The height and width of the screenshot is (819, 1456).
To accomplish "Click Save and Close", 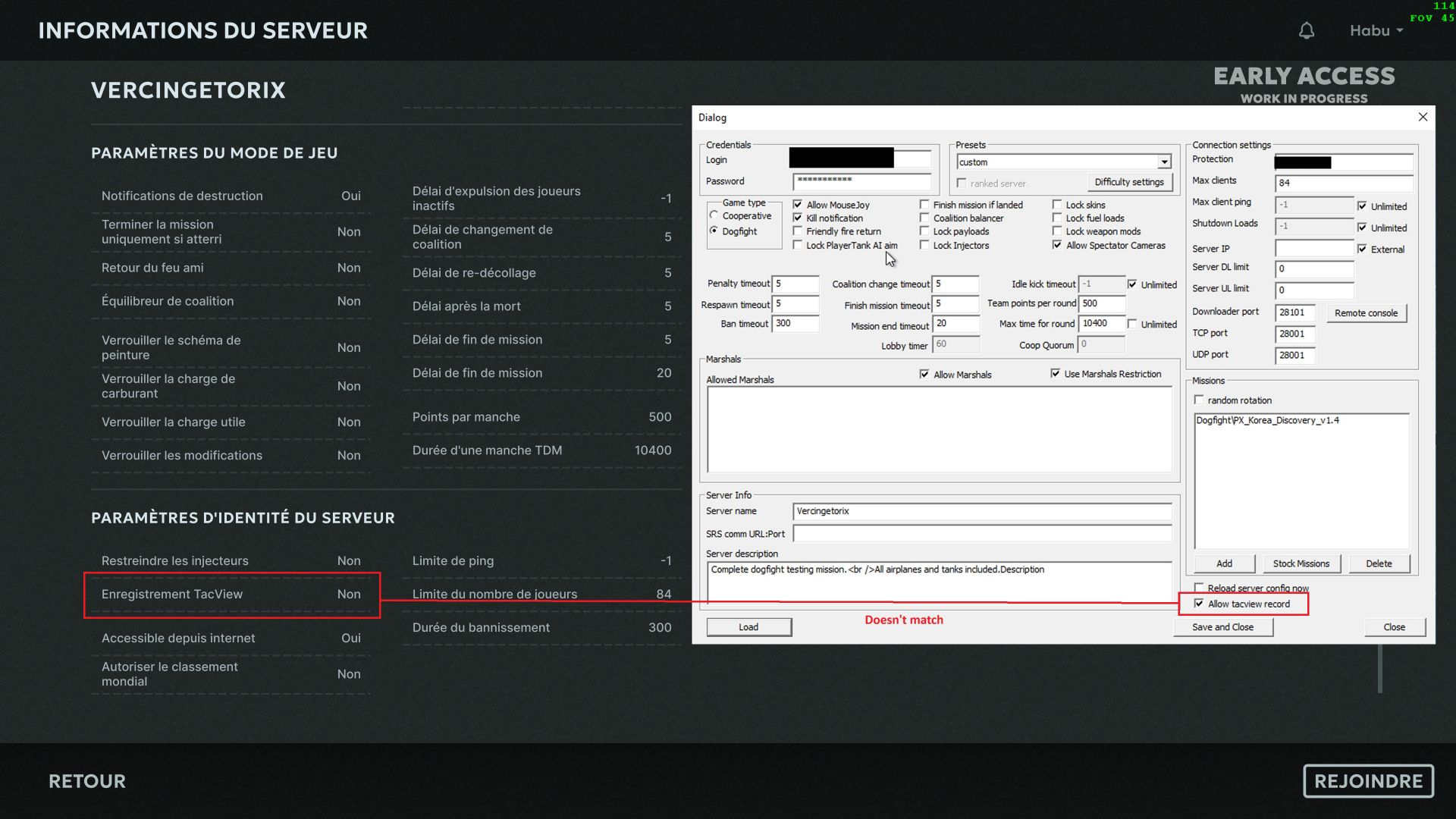I will pyautogui.click(x=1222, y=627).
